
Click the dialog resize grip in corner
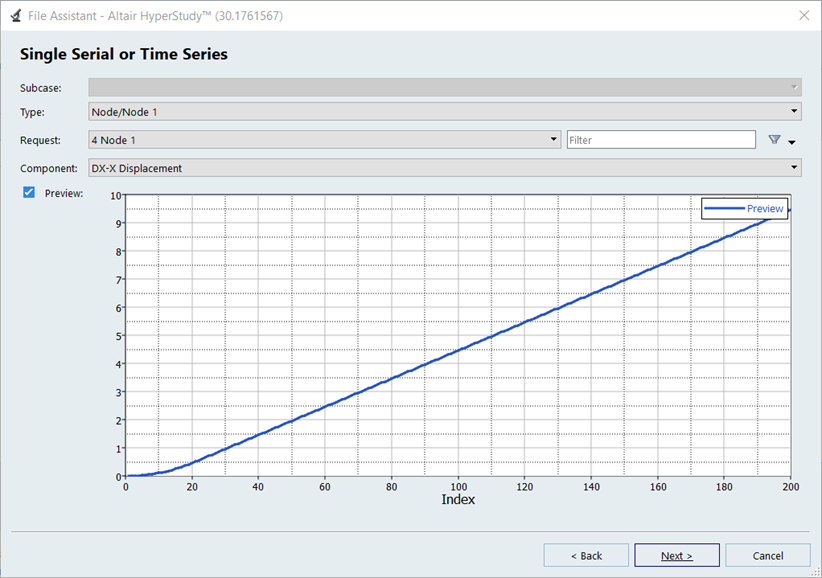816,572
